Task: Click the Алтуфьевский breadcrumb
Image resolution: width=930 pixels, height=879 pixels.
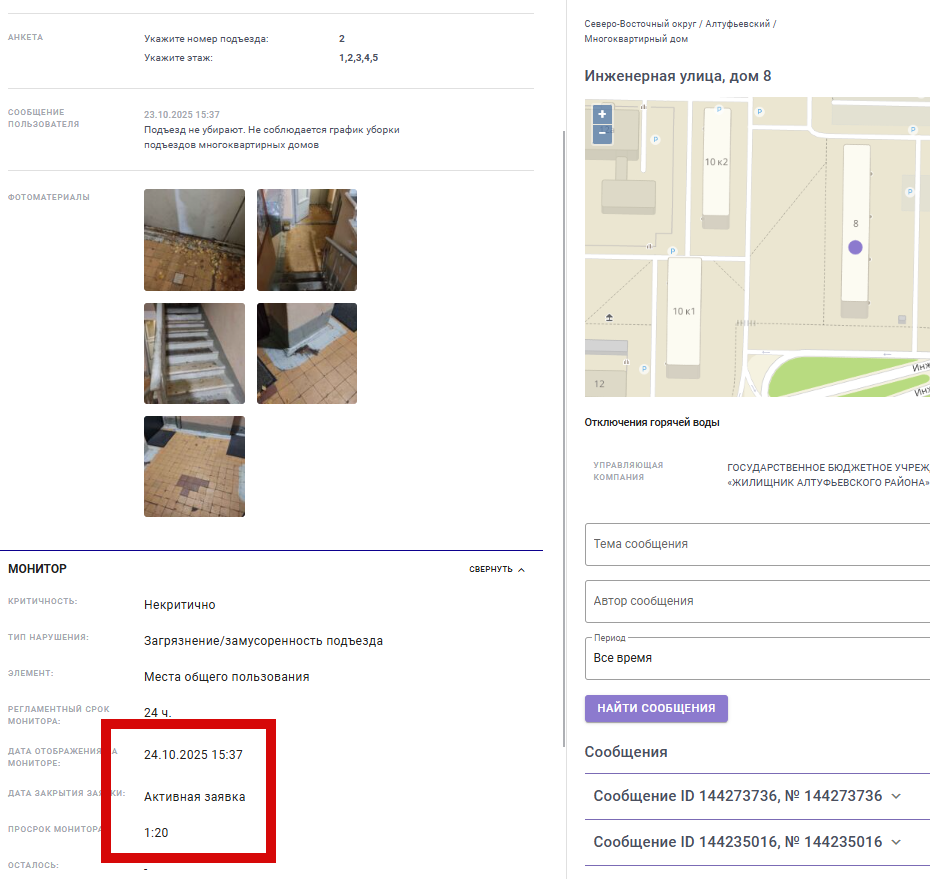Action: click(x=737, y=24)
